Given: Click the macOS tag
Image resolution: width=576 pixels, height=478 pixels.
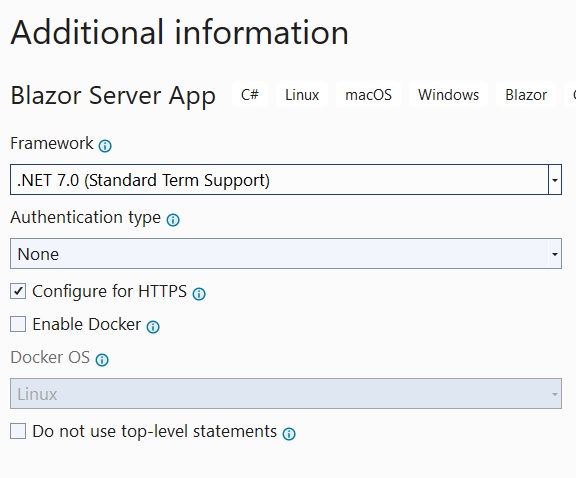Looking at the screenshot, I should pyautogui.click(x=368, y=95).
